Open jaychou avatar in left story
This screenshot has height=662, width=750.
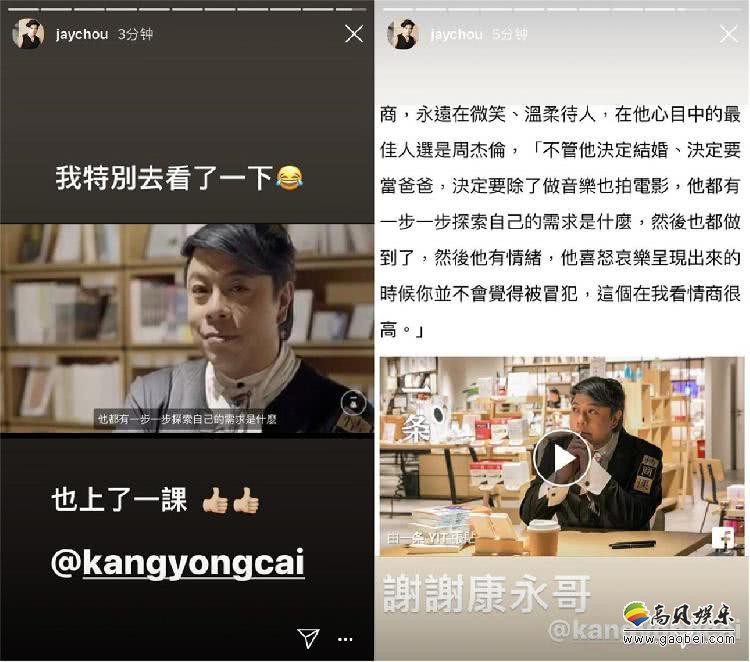pyautogui.click(x=28, y=34)
